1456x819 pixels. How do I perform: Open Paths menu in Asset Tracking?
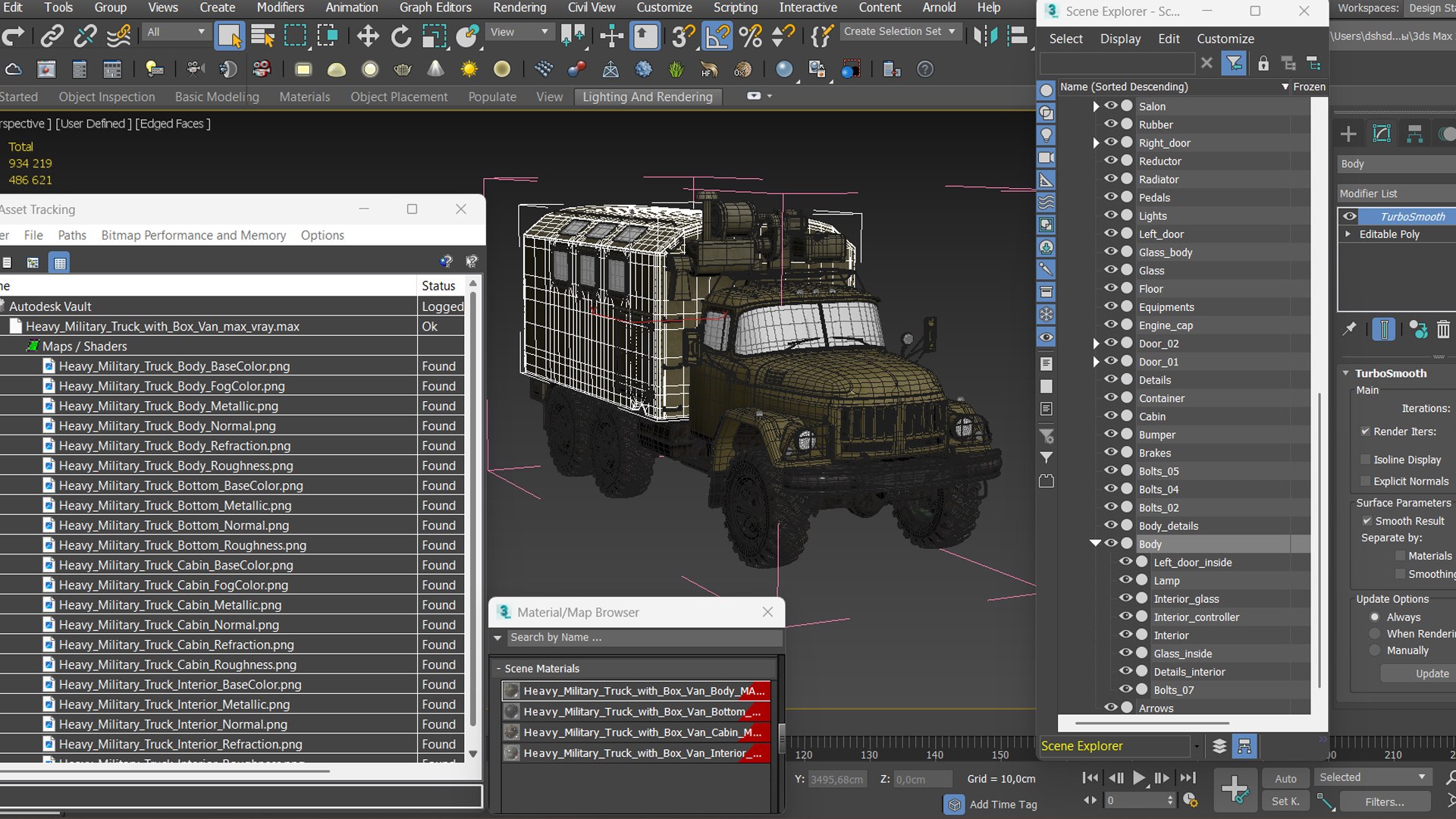click(72, 235)
